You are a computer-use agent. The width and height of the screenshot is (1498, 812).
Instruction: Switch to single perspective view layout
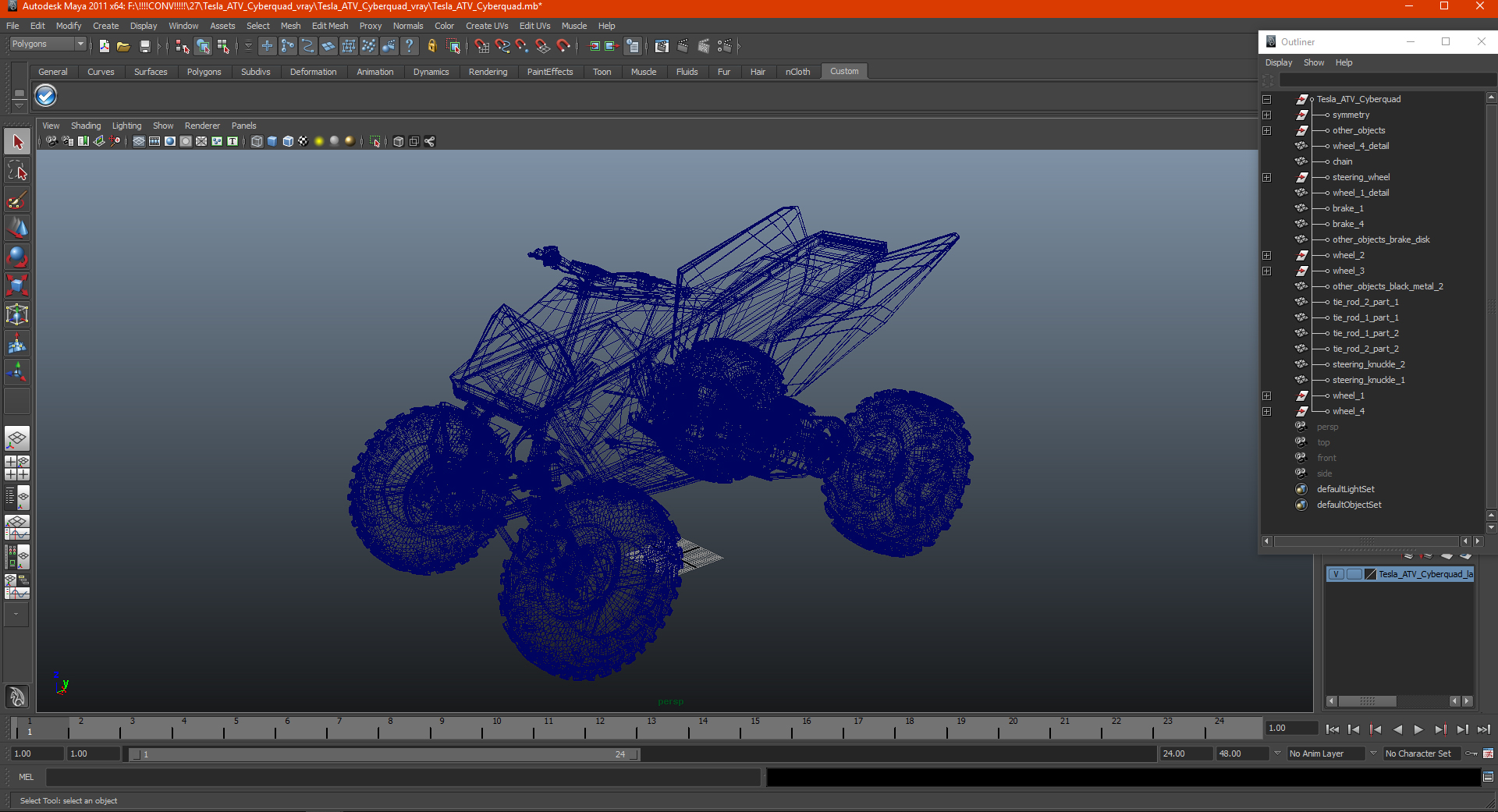(x=17, y=438)
